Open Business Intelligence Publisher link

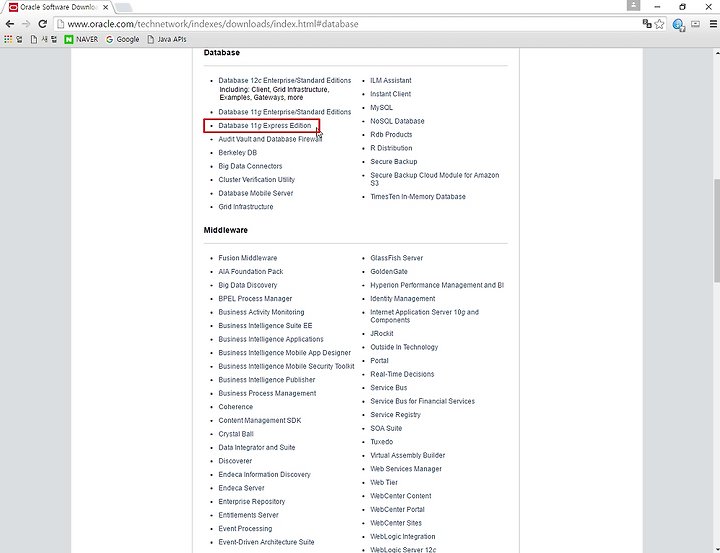coord(267,380)
